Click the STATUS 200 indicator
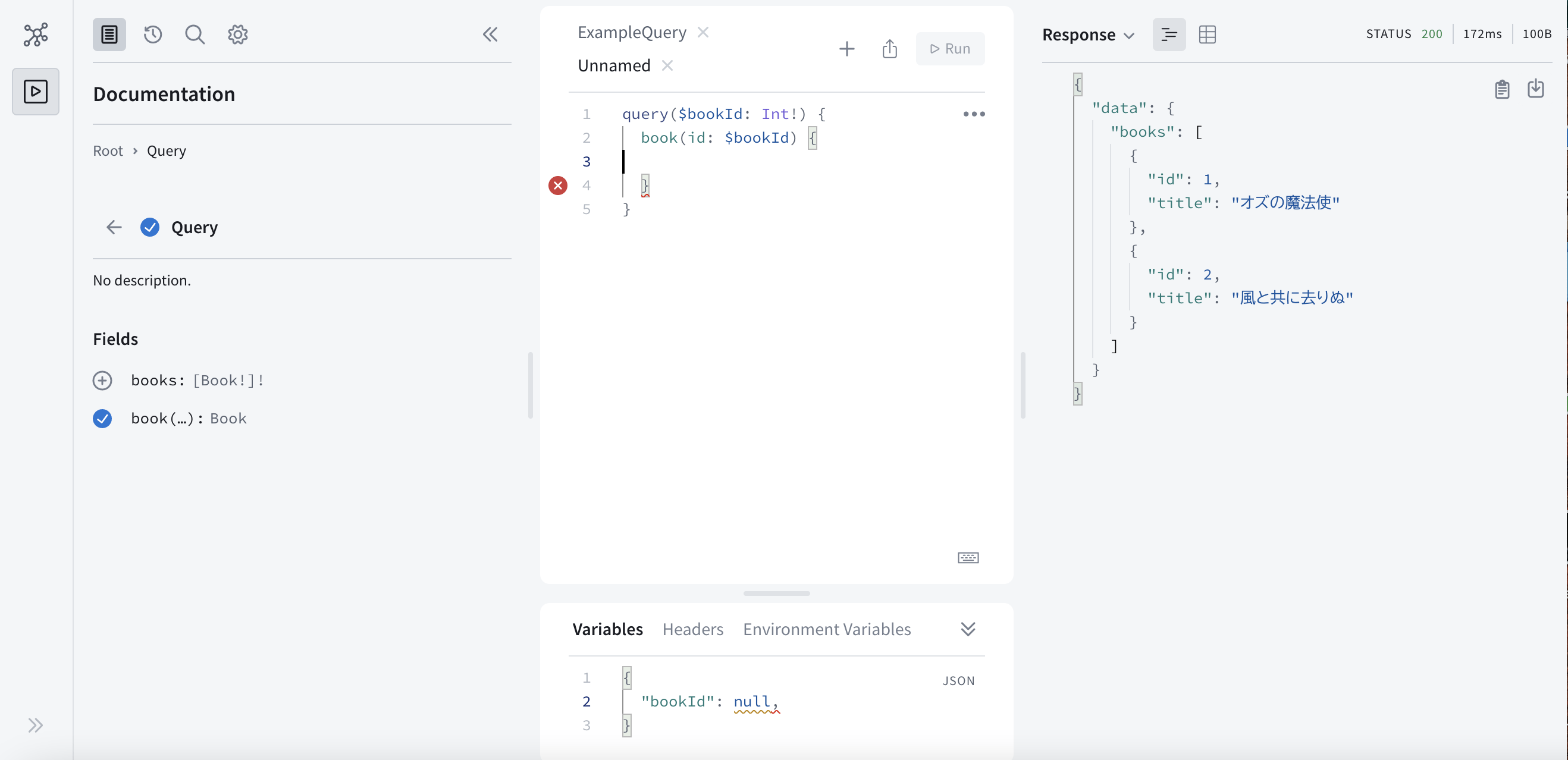 click(1404, 34)
